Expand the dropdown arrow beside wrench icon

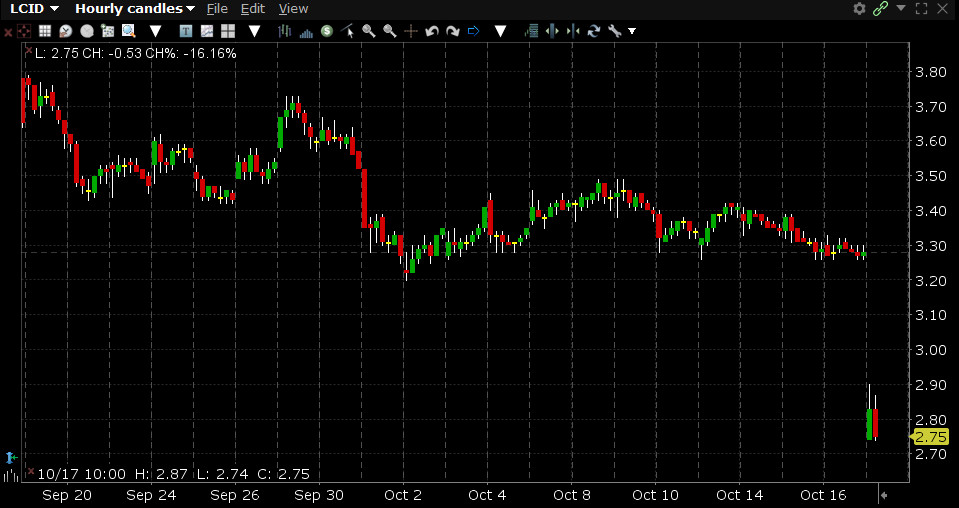click(632, 31)
